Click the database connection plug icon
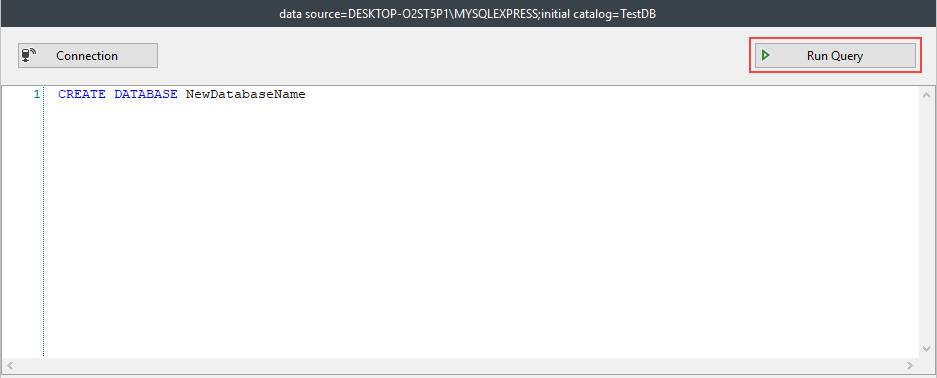Viewport: 937px width, 378px height. tap(29, 56)
